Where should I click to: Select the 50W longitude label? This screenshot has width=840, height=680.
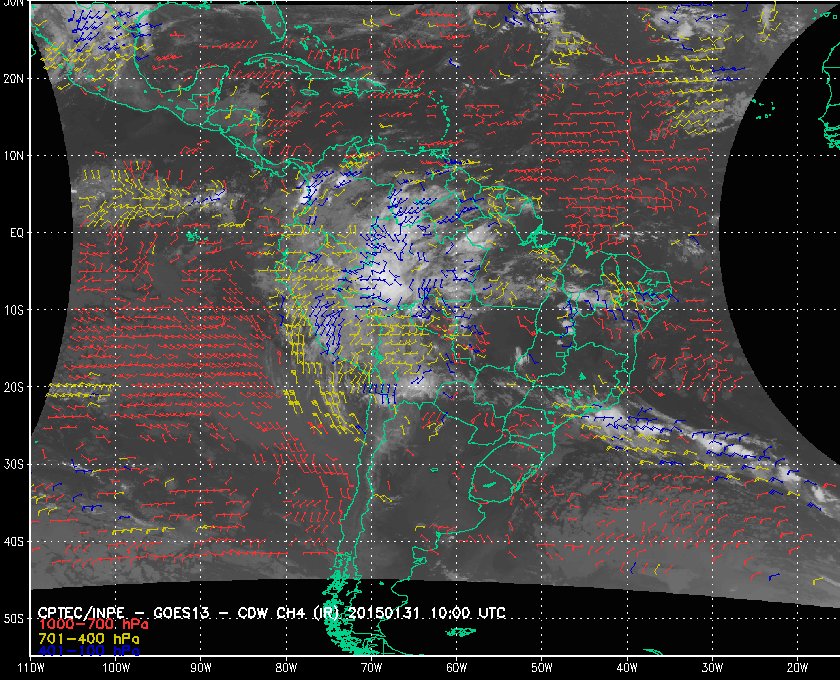(x=542, y=668)
